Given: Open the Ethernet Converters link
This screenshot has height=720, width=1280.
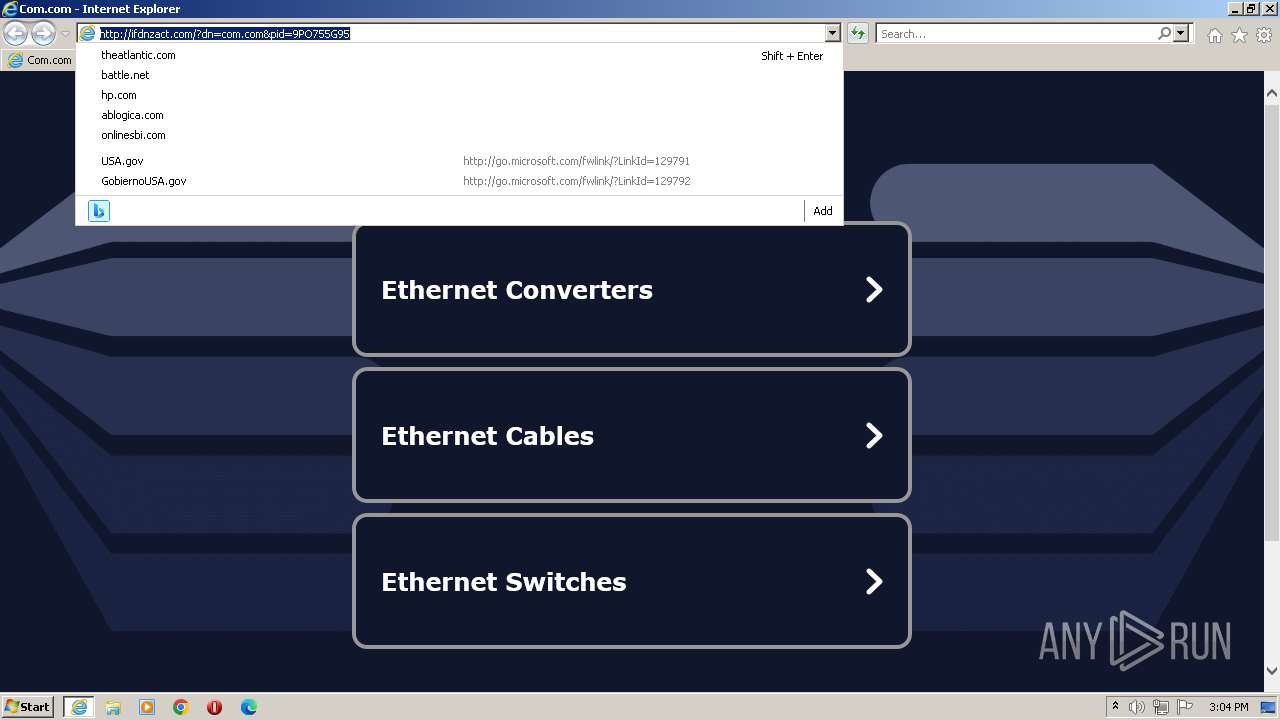Looking at the screenshot, I should (x=632, y=290).
